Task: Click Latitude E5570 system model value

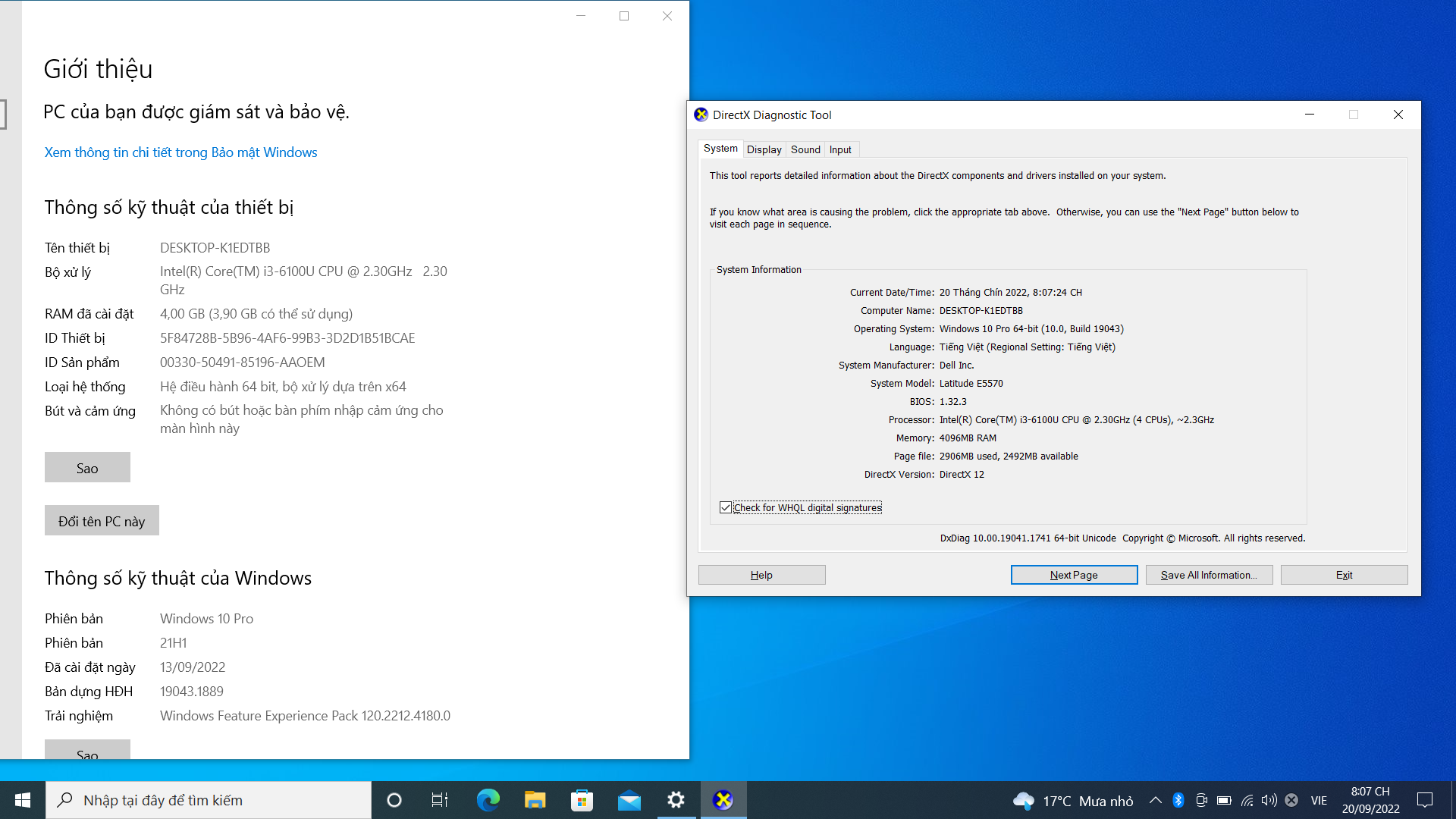Action: [x=971, y=384]
